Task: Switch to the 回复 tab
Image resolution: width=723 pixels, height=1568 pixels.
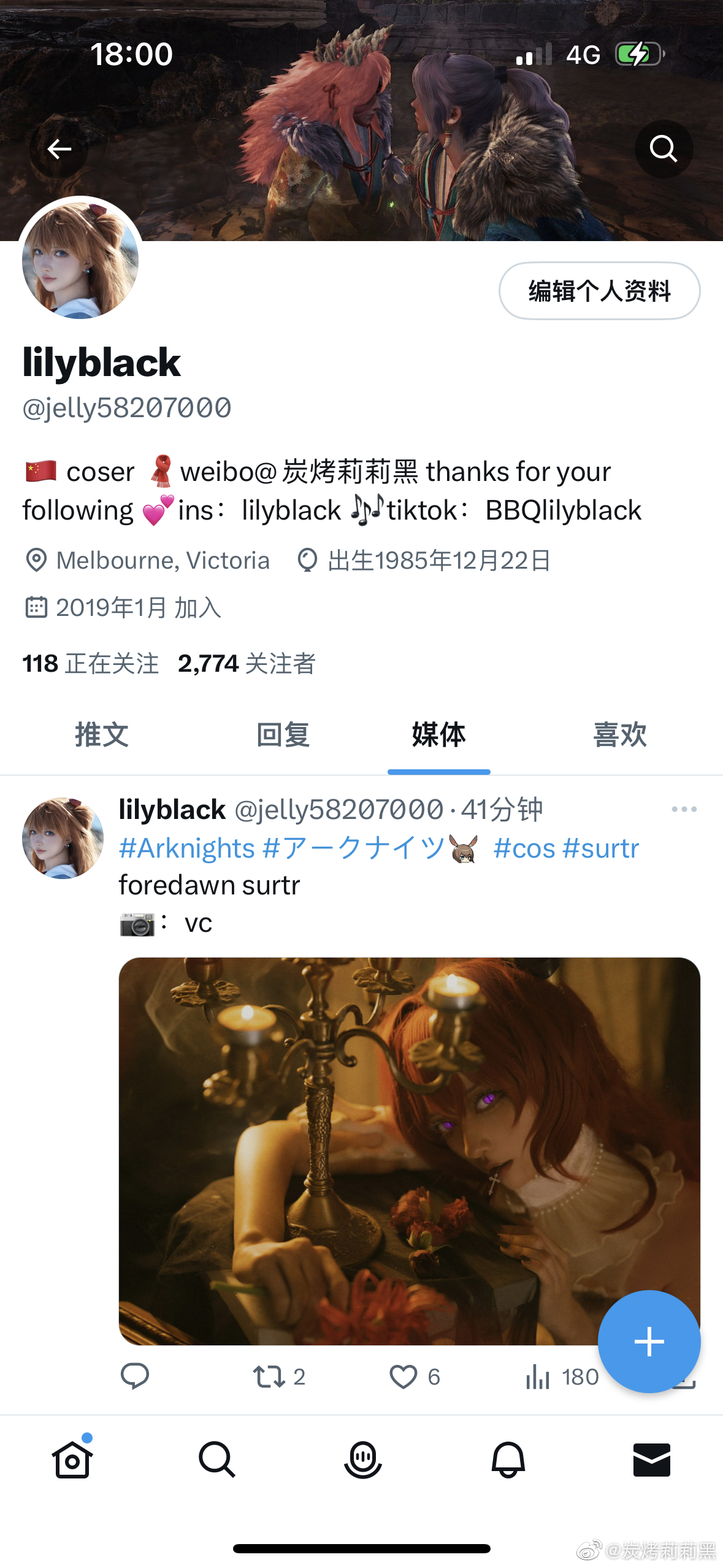Action: (x=283, y=734)
